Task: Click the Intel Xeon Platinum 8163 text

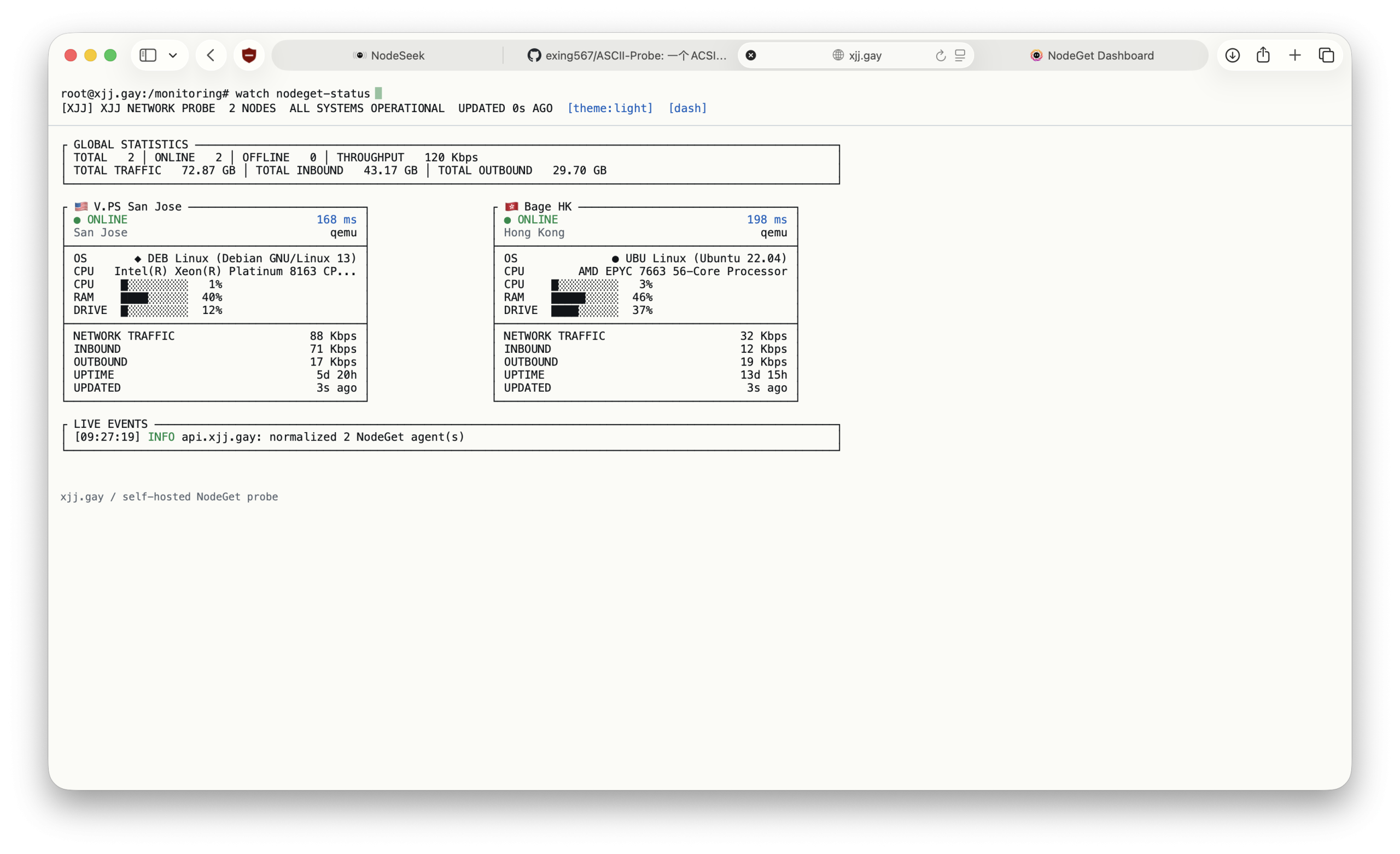Action: coord(235,271)
